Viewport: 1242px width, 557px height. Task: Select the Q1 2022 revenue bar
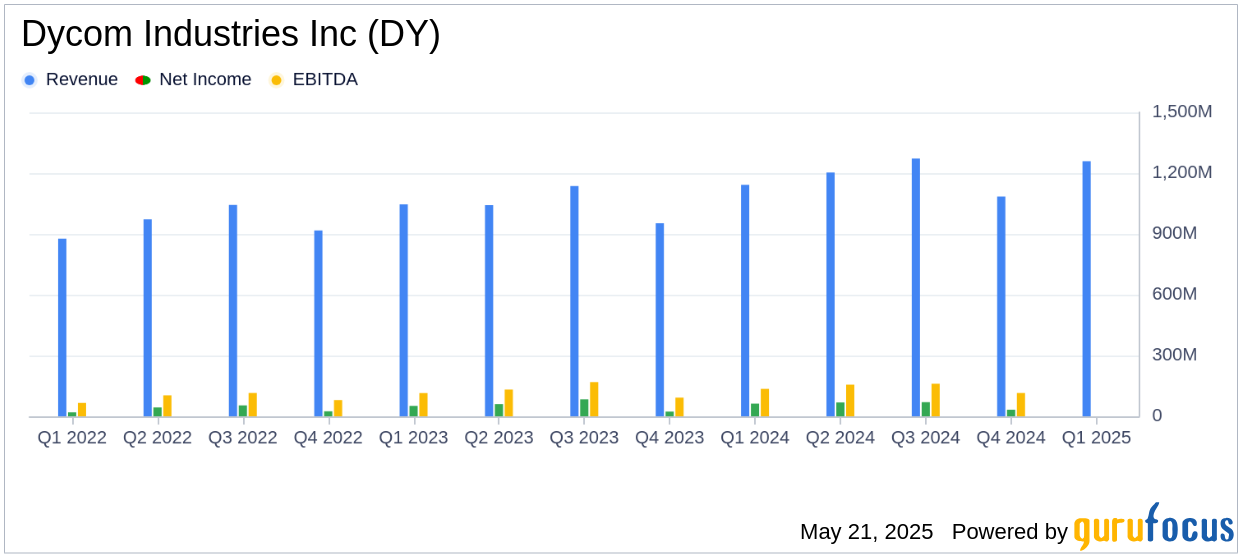click(x=62, y=328)
